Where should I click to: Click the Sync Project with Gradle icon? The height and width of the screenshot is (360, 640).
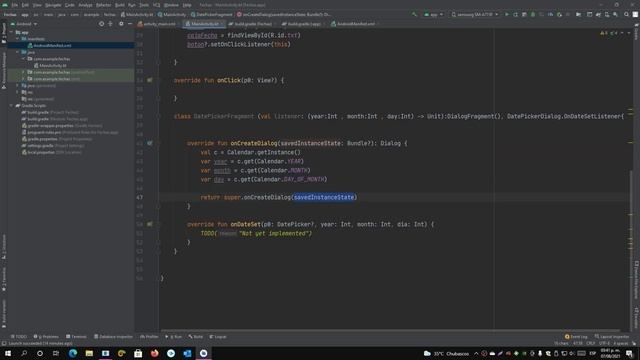coord(598,14)
